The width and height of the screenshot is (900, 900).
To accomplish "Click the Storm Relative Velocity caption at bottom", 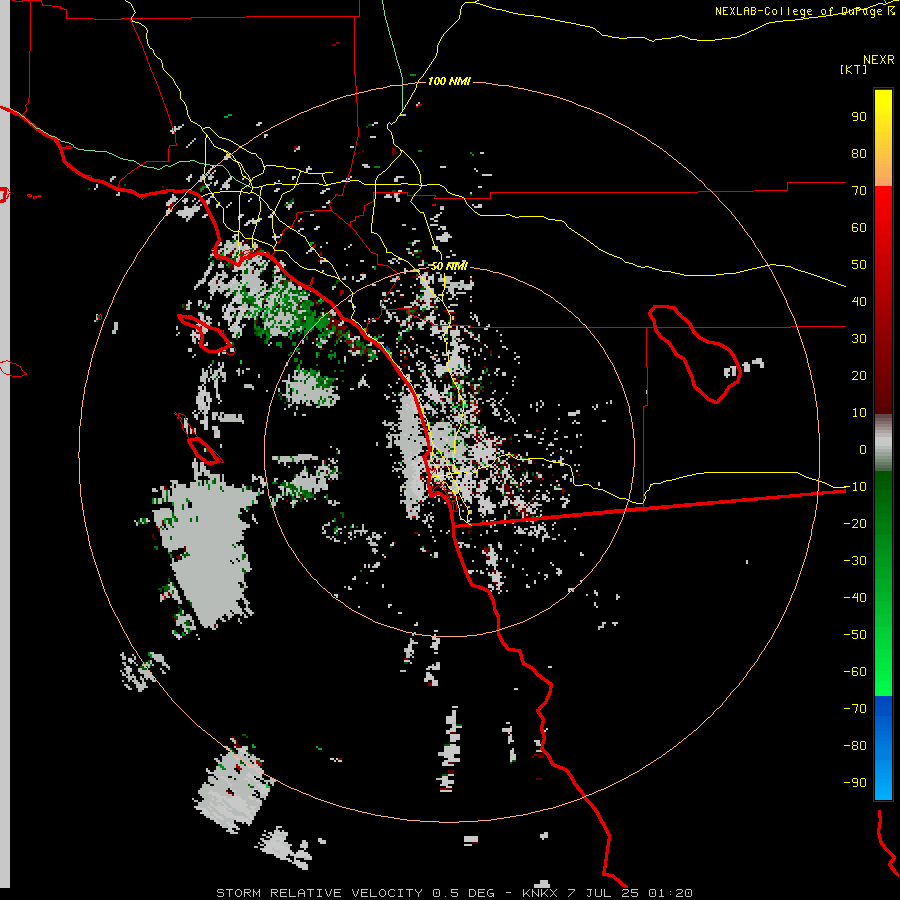I will (x=454, y=893).
